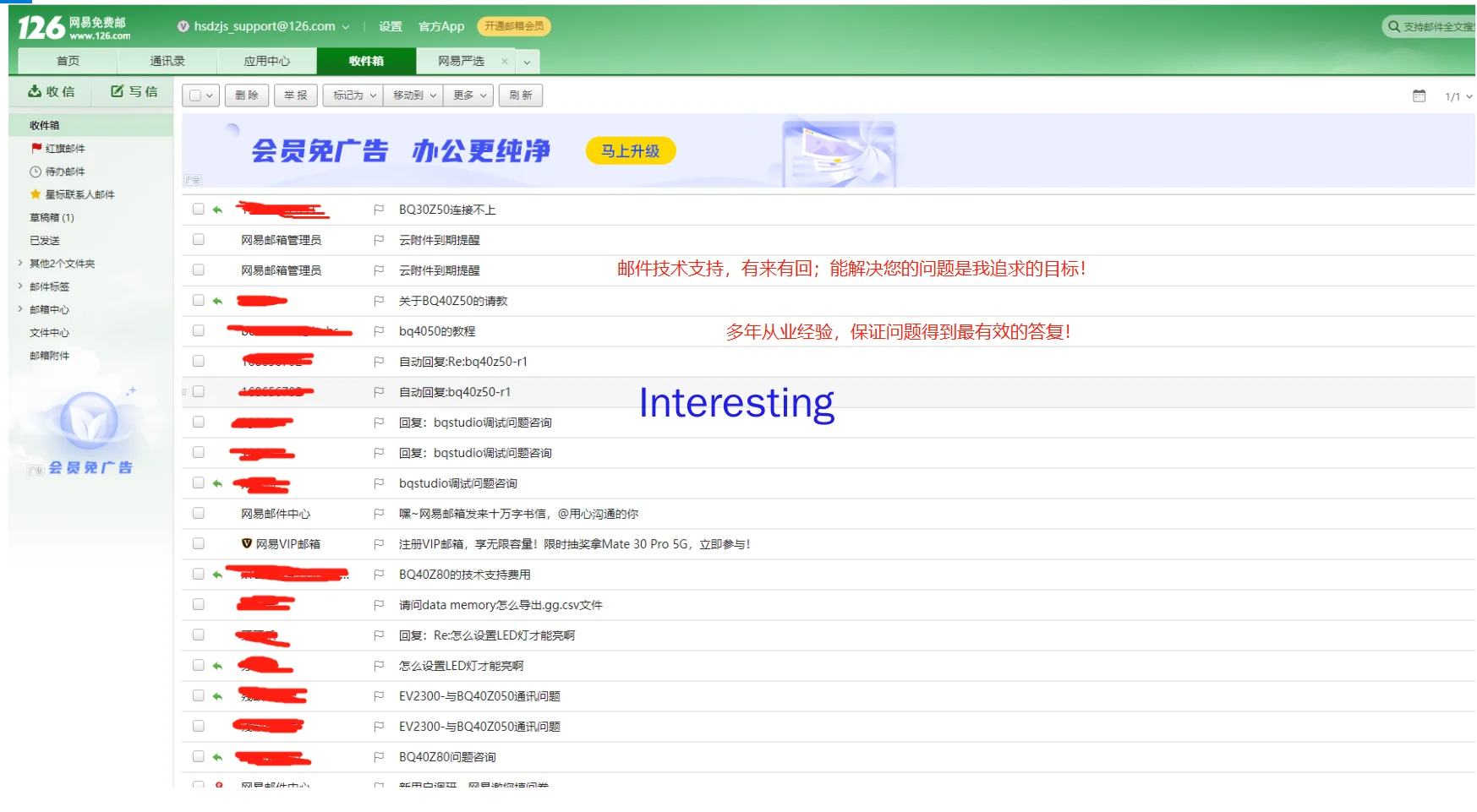Switch to the 应用中心 tab

(267, 61)
